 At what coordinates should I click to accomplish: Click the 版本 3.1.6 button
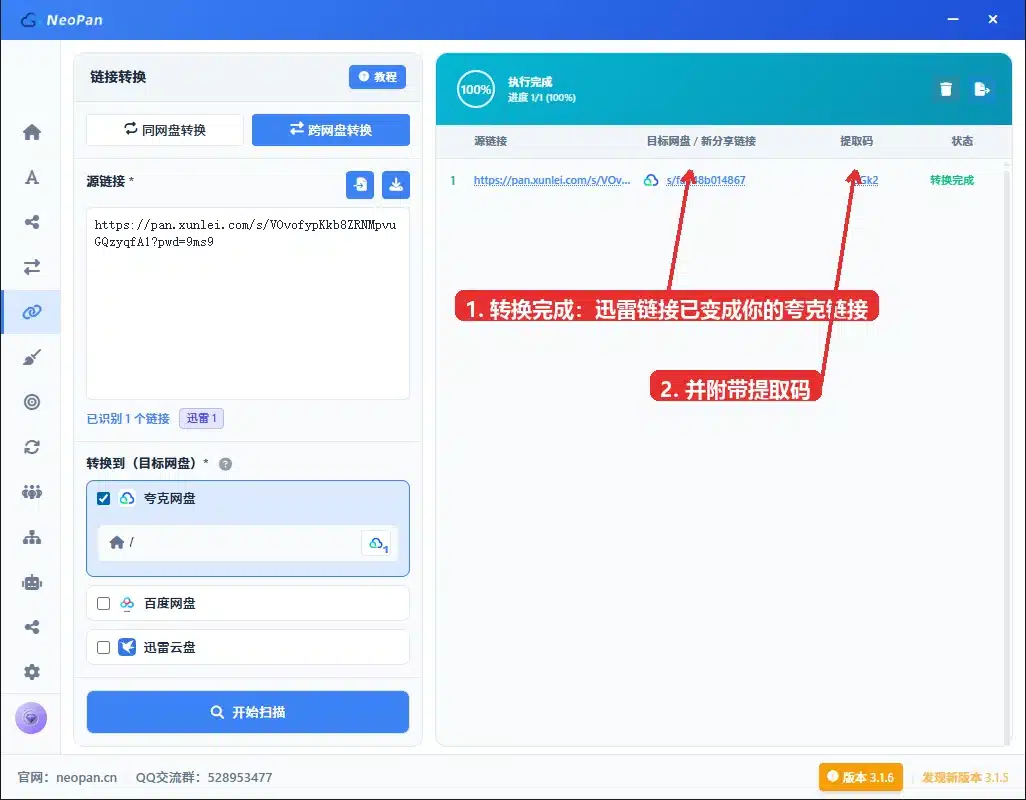pos(860,777)
